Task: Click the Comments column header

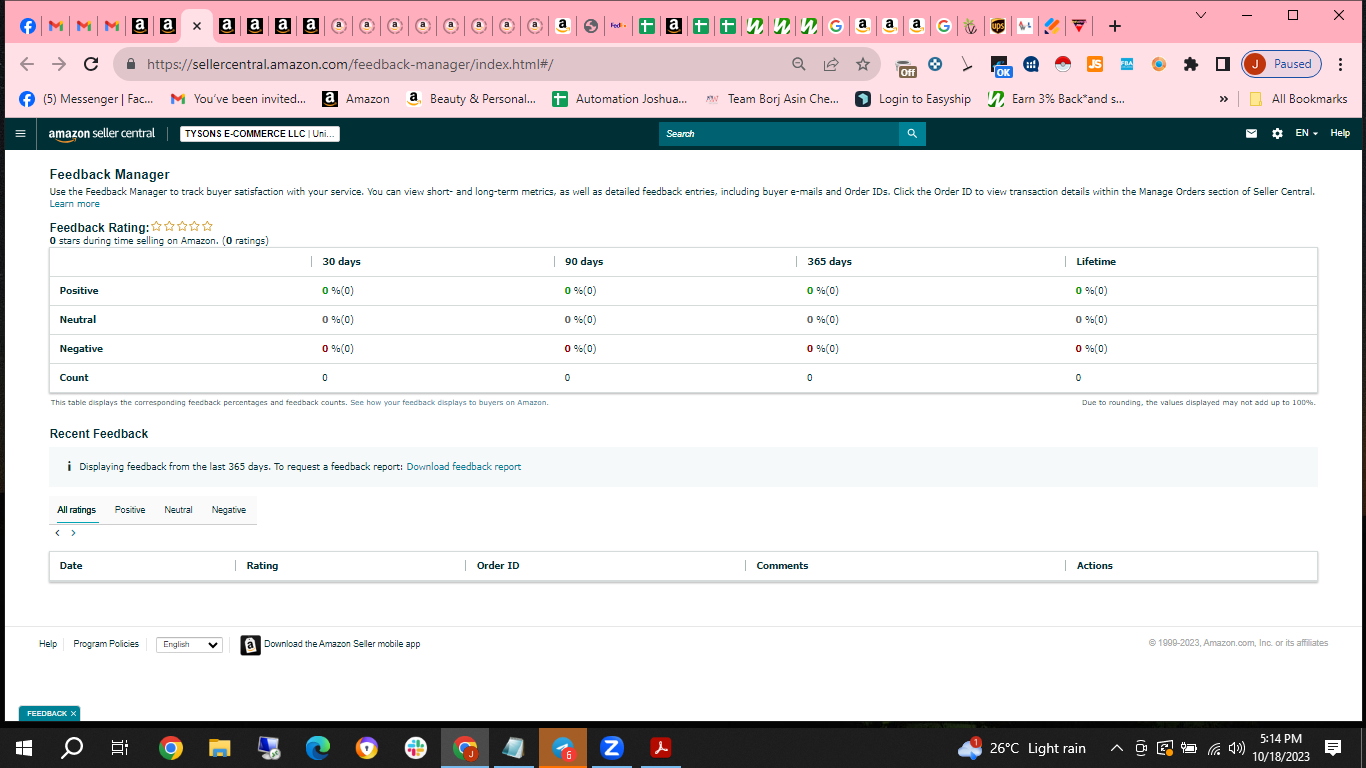Action: (782, 566)
